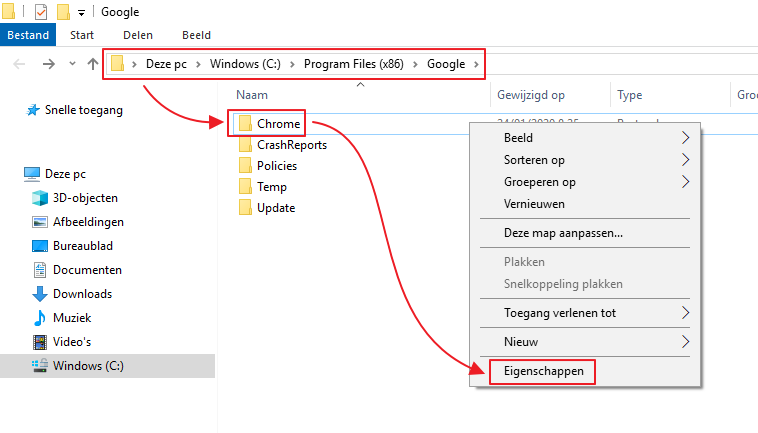
Task: Go forward with the right arrow button
Action: (49, 64)
